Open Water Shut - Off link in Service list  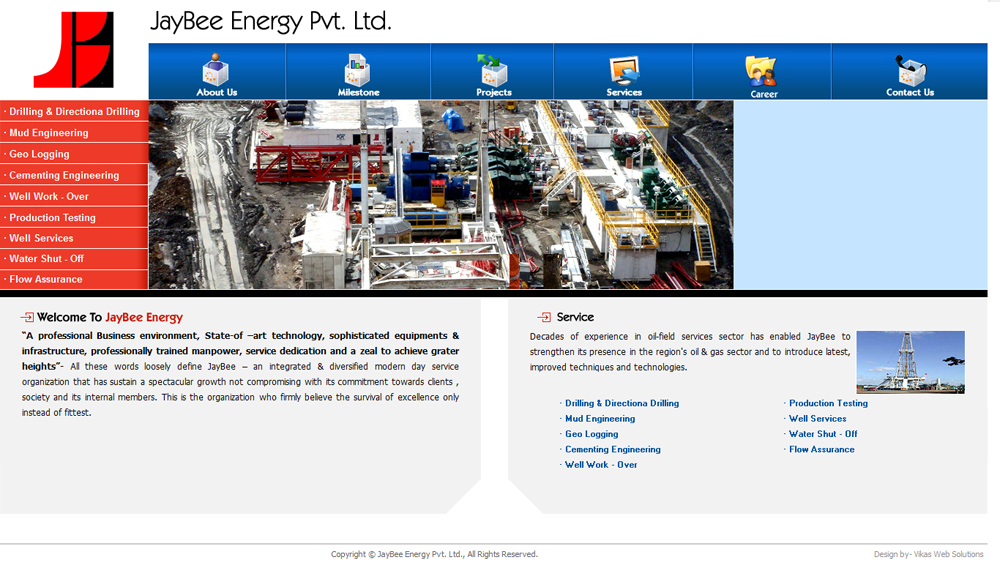823,434
